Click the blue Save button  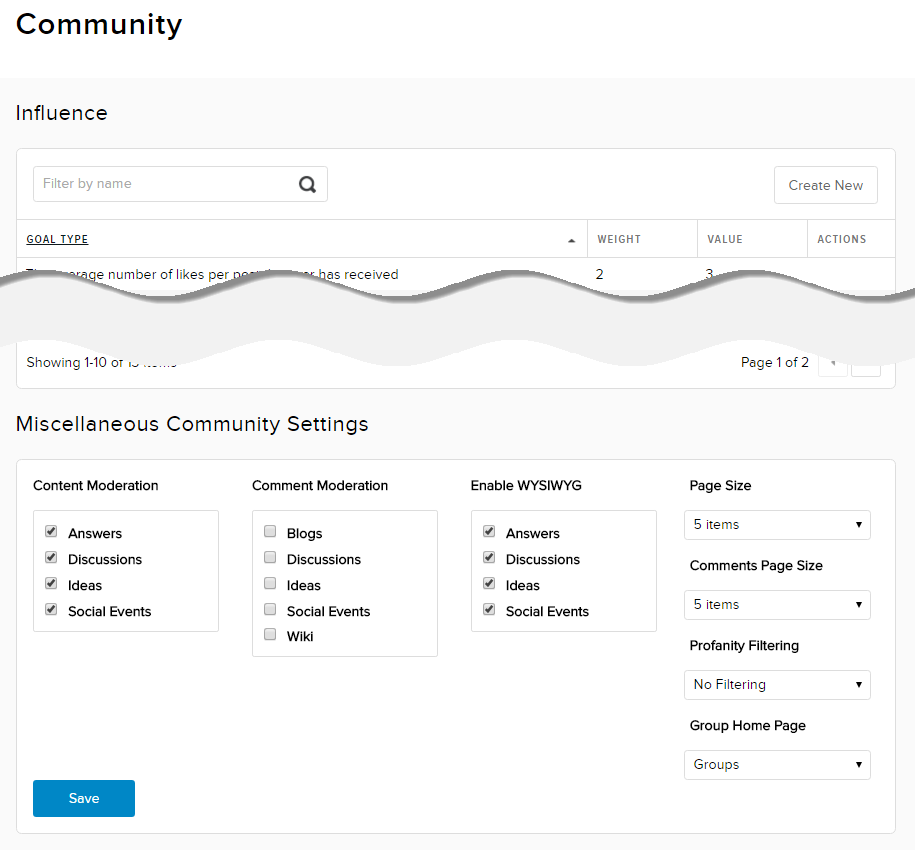(84, 798)
